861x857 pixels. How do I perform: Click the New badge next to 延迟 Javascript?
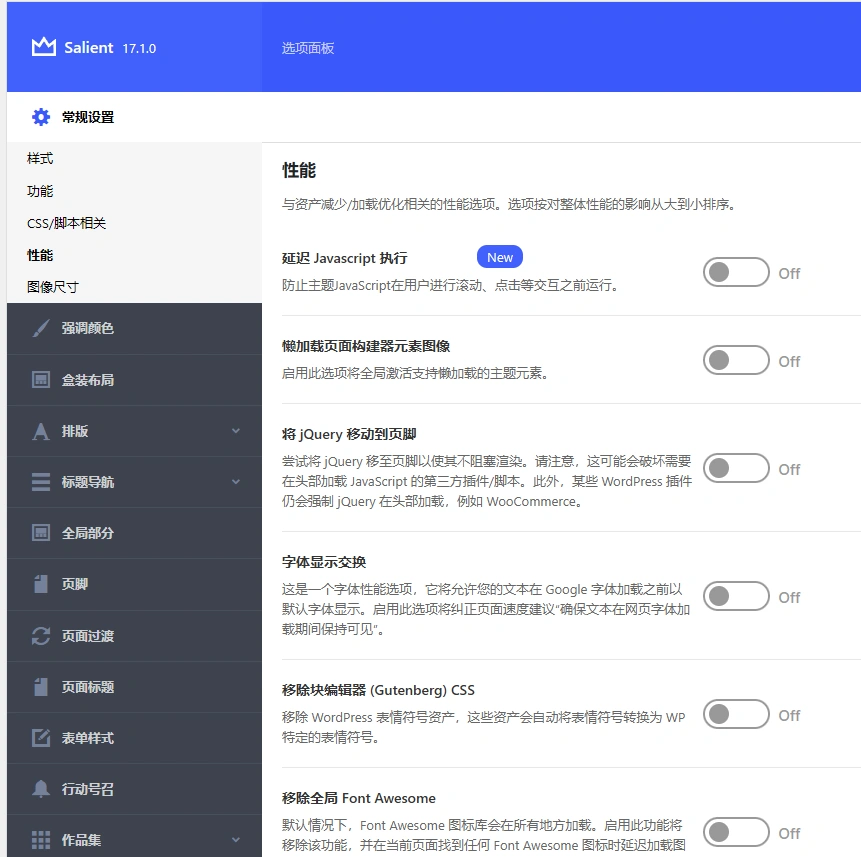pos(499,256)
